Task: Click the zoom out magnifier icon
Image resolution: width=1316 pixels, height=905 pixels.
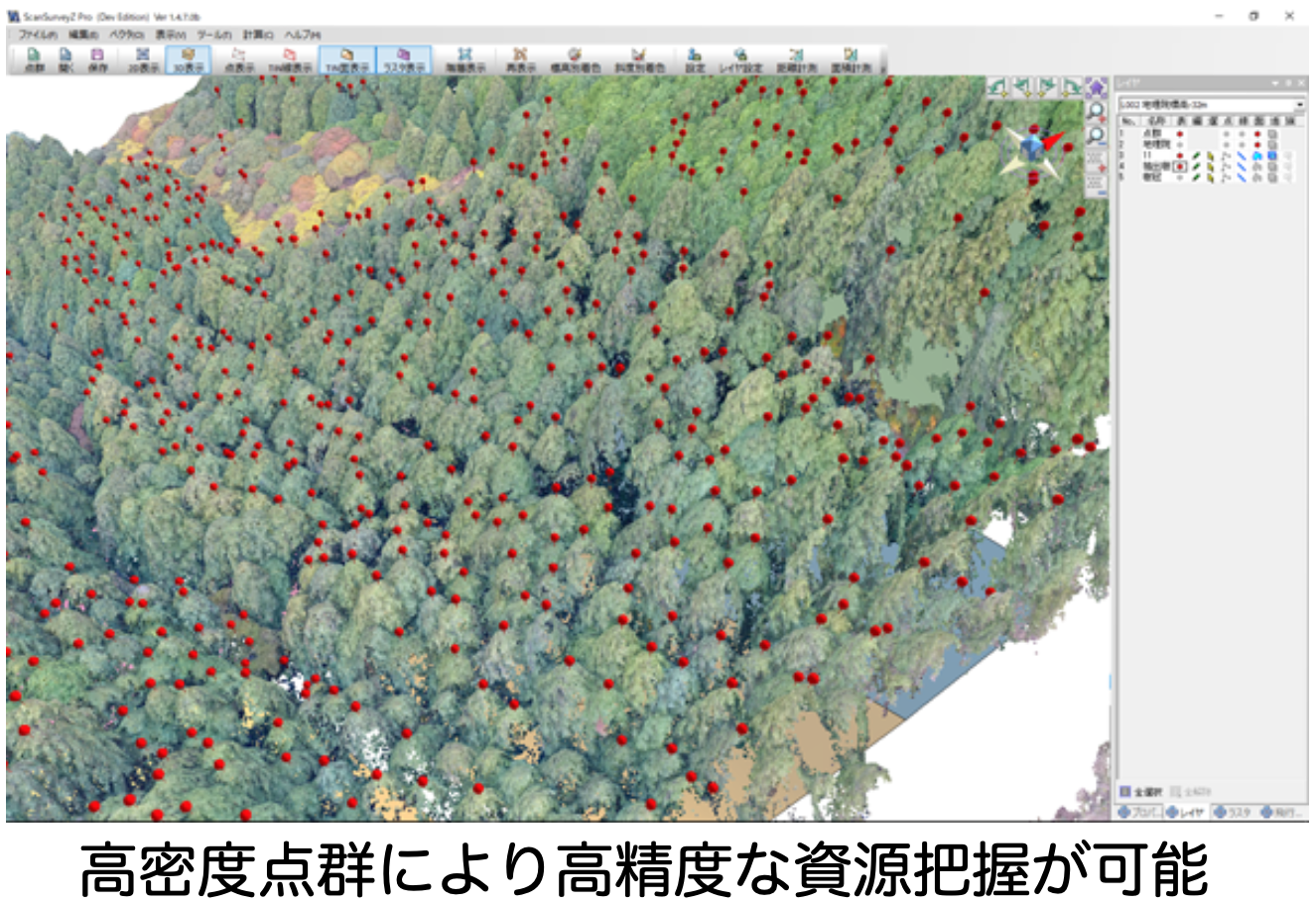Action: (x=1097, y=137)
